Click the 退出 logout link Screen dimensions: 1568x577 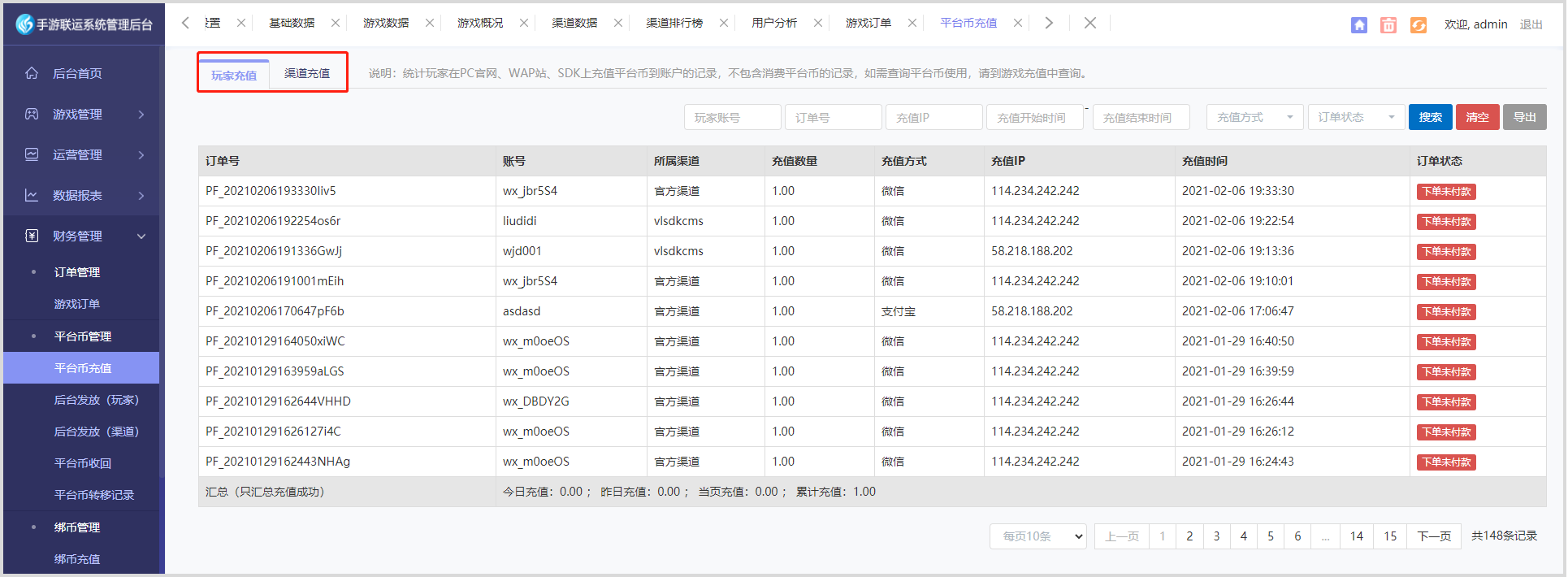pos(1531,24)
